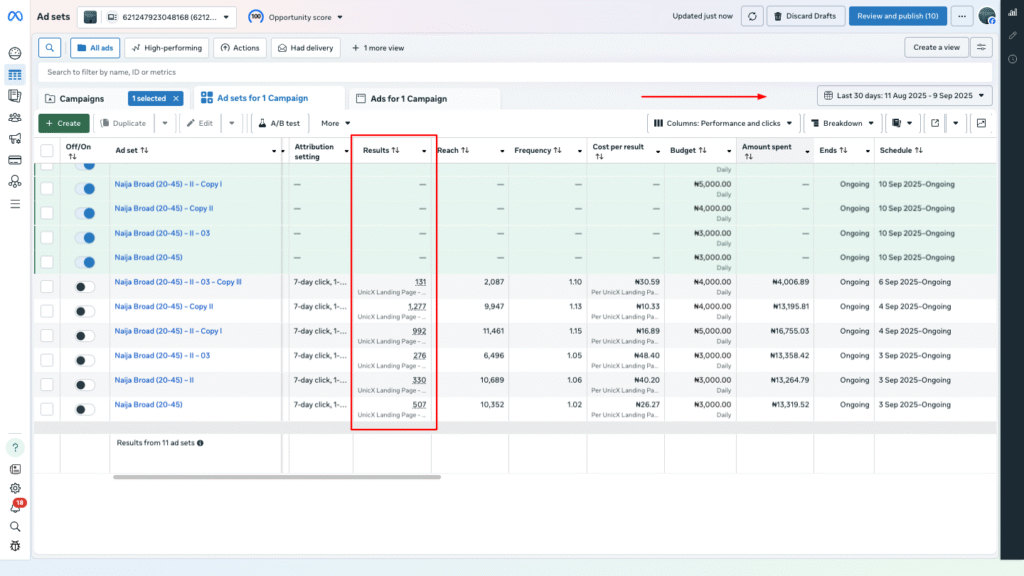Click the magnifier search filter icon button
Image resolution: width=1024 pixels, height=576 pixels.
[50, 48]
